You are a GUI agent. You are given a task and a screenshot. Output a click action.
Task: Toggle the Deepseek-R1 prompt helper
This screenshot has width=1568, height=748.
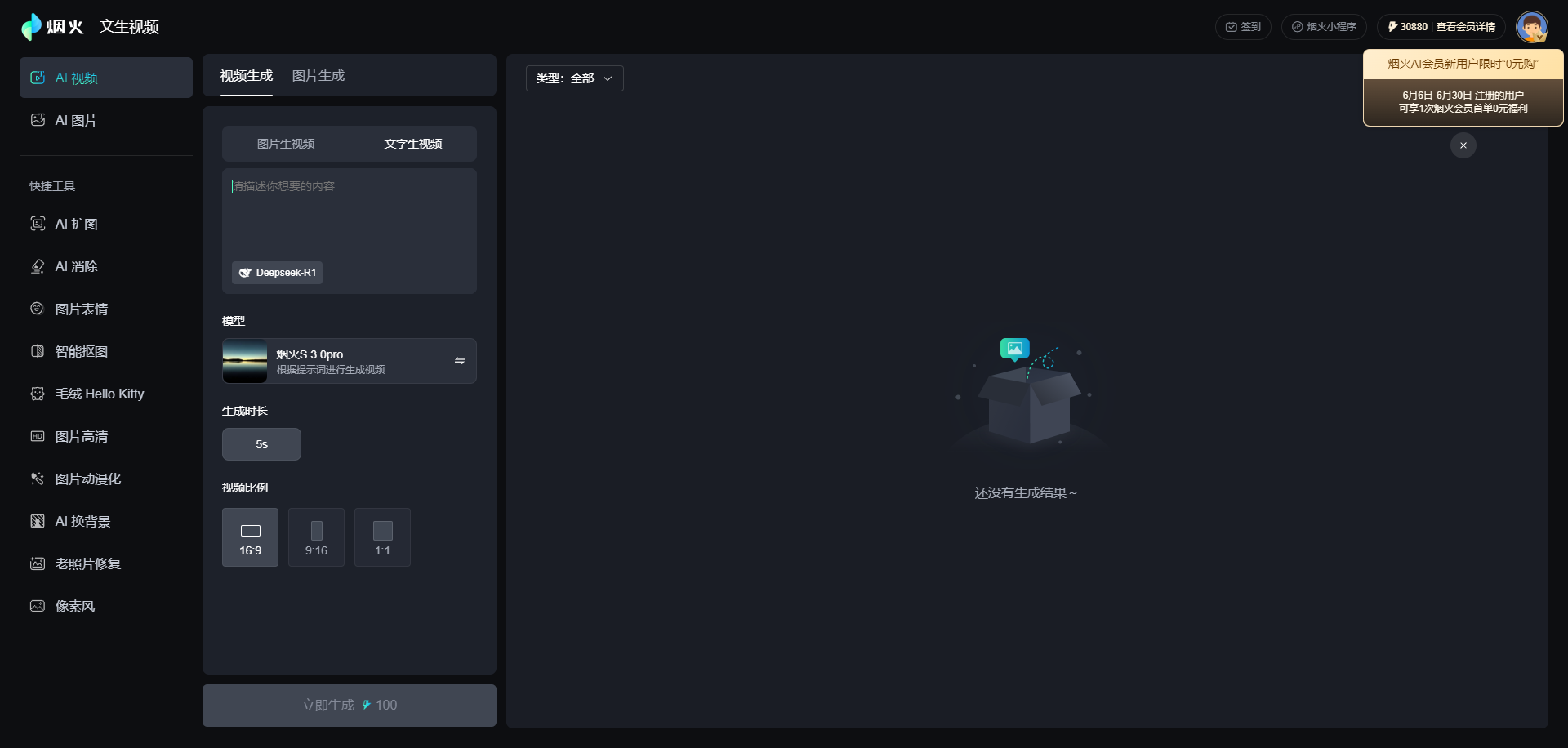click(278, 273)
